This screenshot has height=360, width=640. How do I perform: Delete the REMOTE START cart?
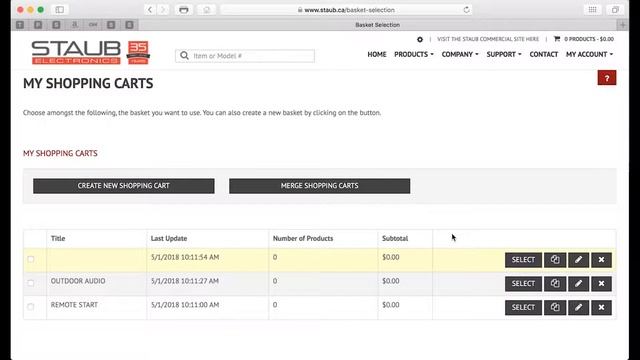pos(601,307)
